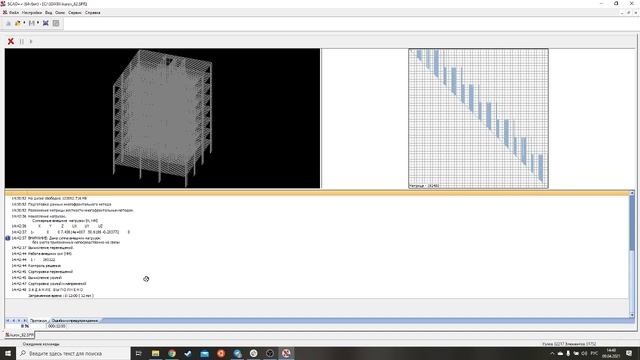Switch the input language indicator
The height and width of the screenshot is (360, 640).
coord(594,353)
